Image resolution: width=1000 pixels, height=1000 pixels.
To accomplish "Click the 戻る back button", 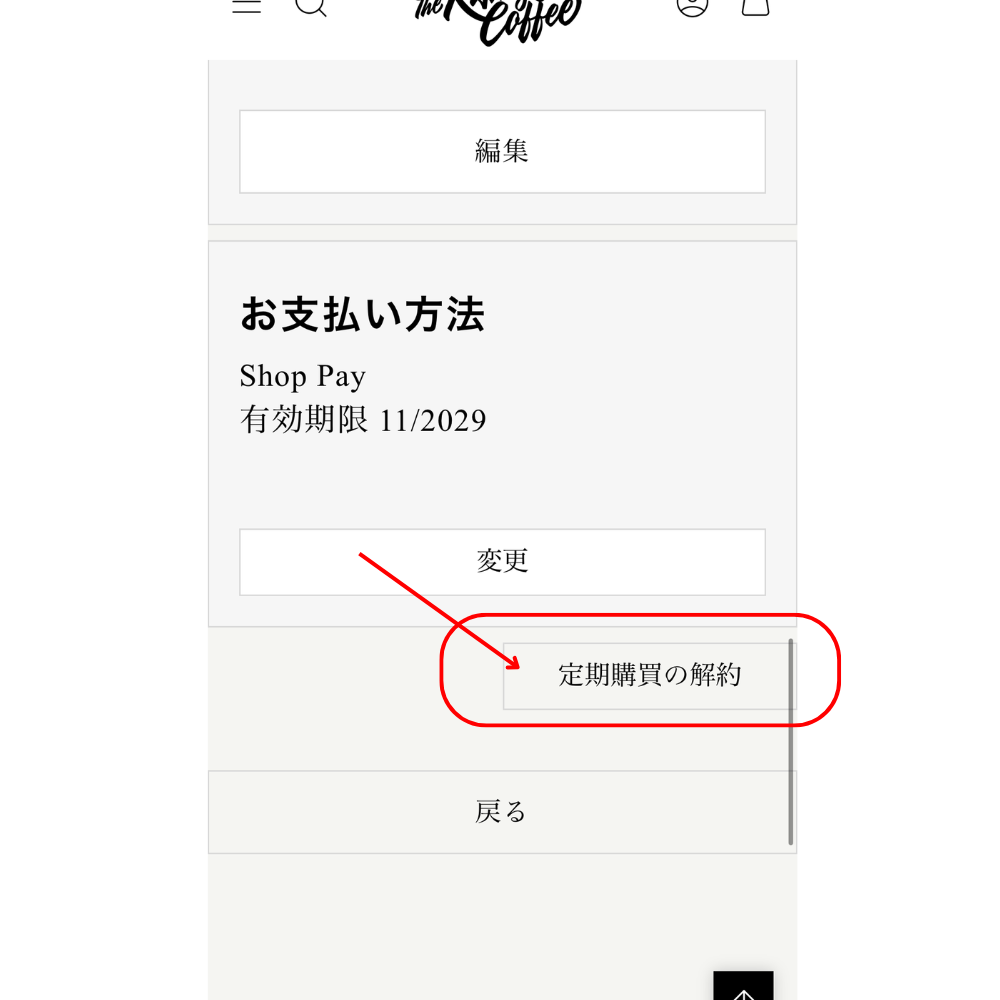I will pos(503,812).
